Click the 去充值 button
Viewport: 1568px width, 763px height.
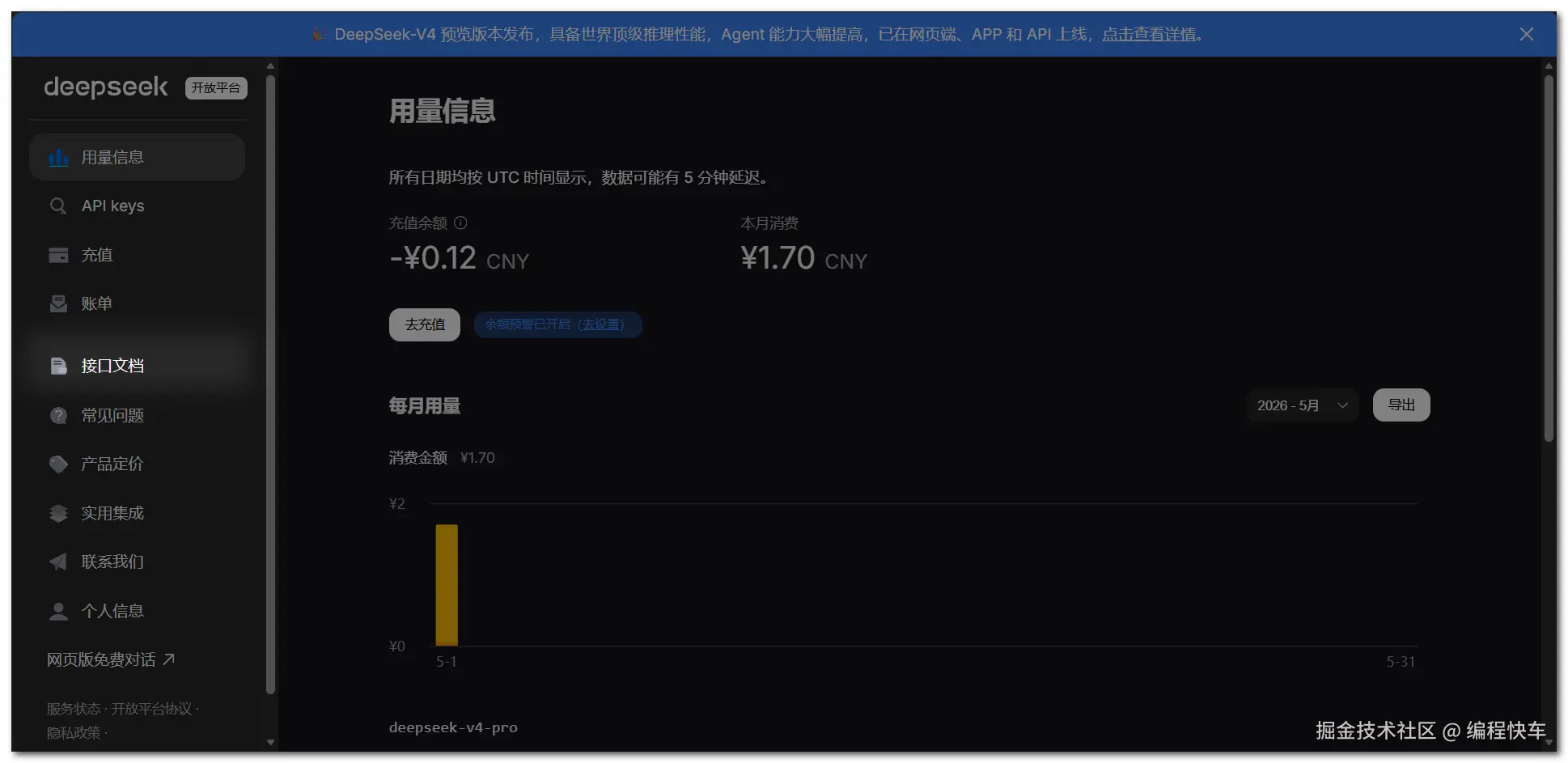point(425,324)
